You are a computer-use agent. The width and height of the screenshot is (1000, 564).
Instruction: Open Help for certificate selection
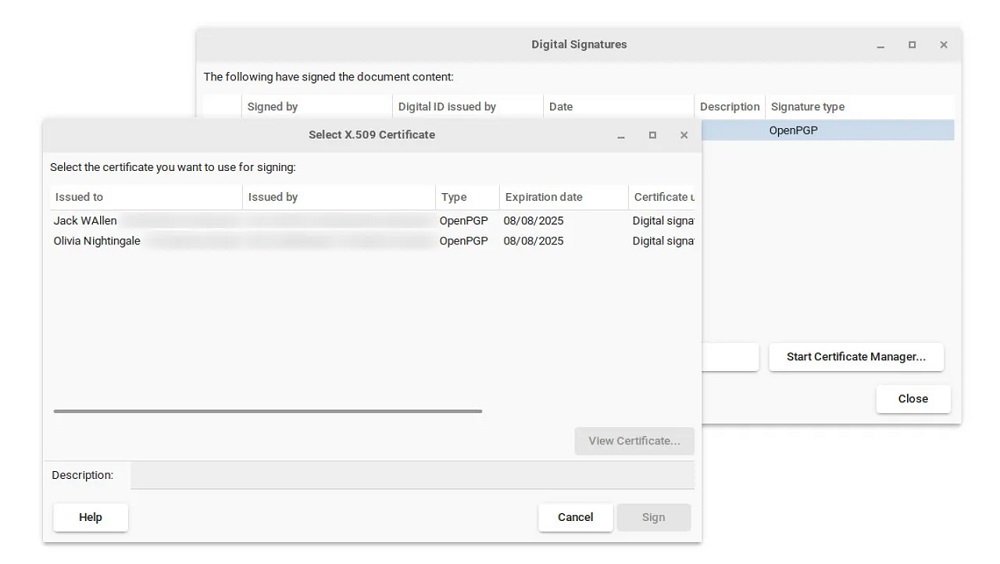point(90,517)
